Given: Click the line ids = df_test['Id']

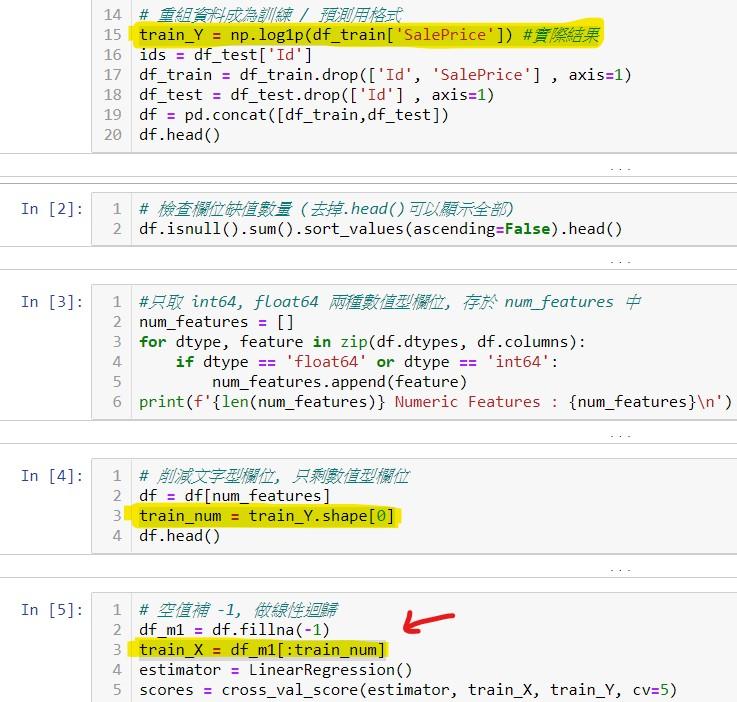Looking at the screenshot, I should point(225,55).
